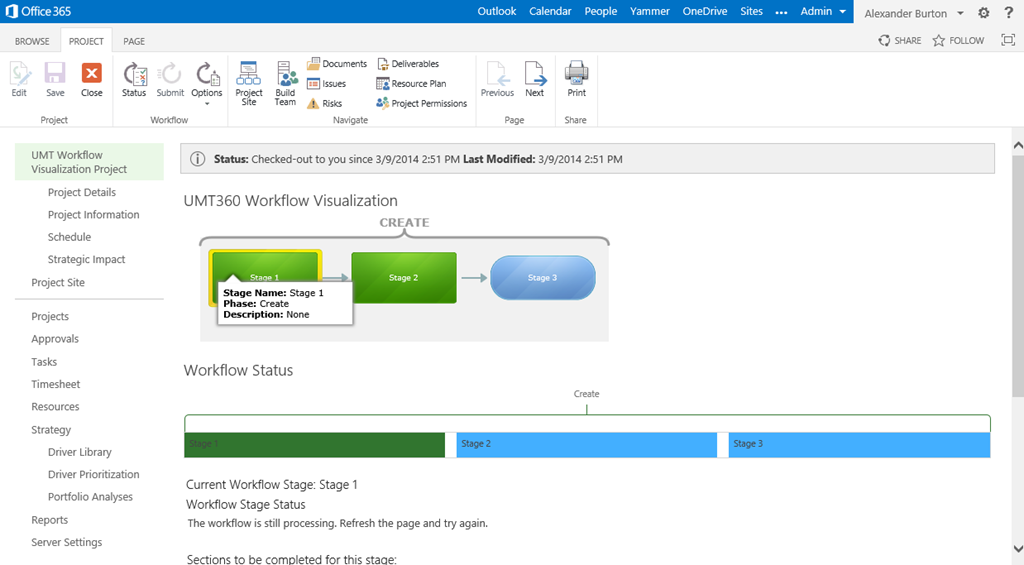The image size is (1024, 565).
Task: Open Documents from the Navigate group
Action: tap(337, 64)
